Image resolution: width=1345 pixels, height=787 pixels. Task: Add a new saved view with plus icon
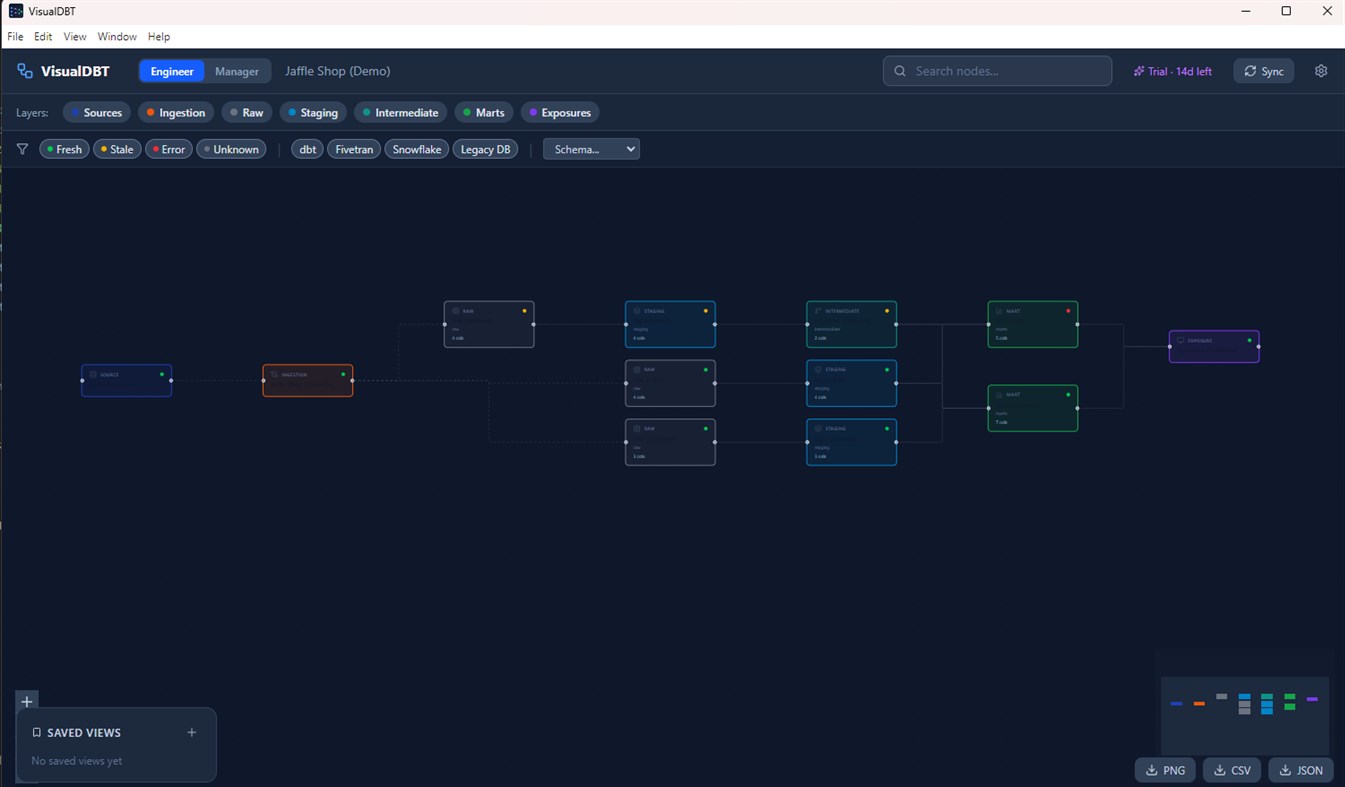[192, 732]
